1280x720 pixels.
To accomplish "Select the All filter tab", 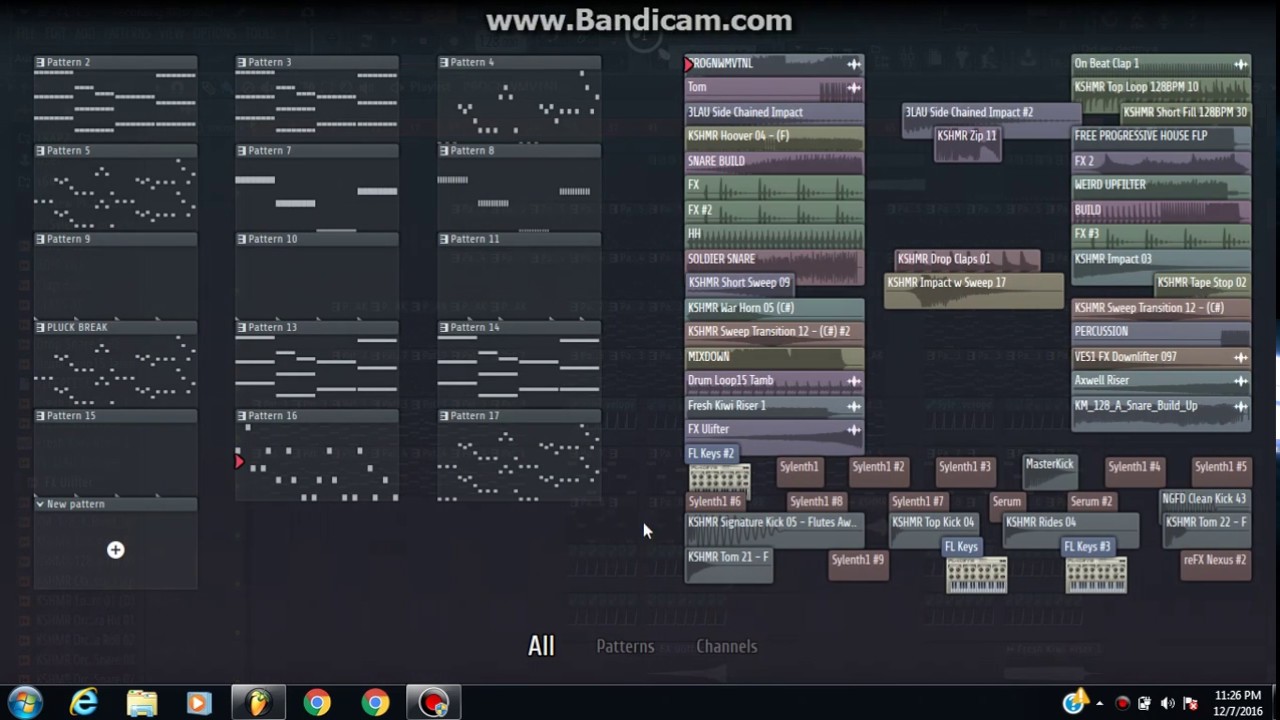I will pos(541,646).
